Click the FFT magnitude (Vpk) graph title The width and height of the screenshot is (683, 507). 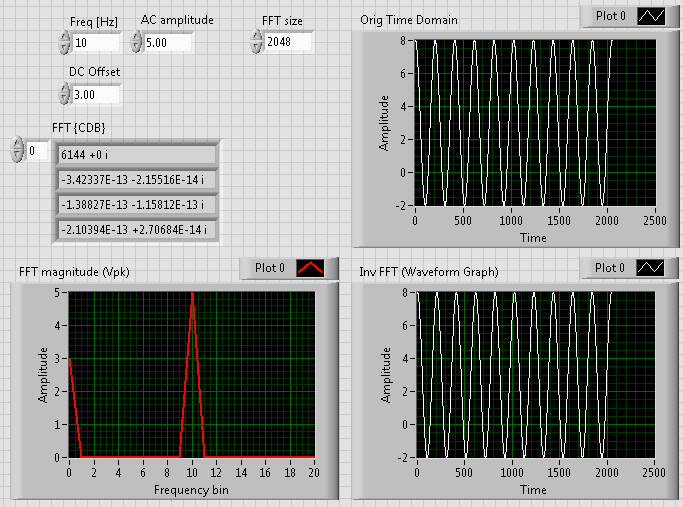pos(74,272)
